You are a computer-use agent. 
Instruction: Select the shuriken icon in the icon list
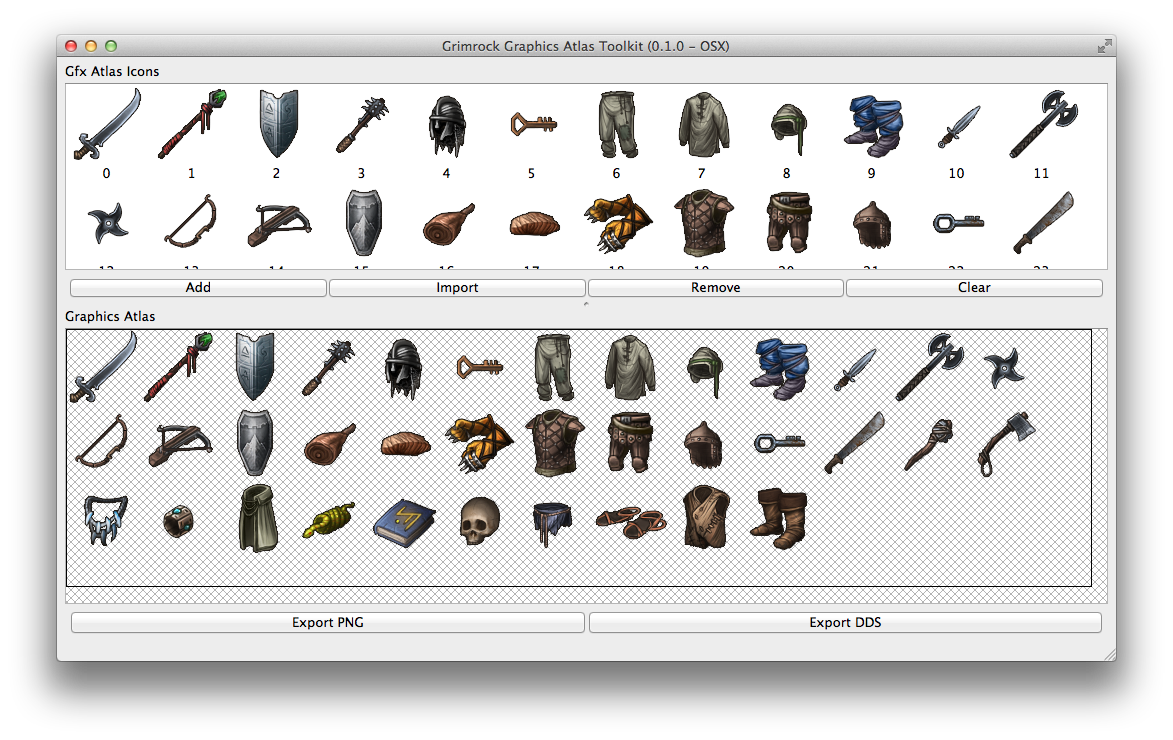pyautogui.click(x=107, y=224)
